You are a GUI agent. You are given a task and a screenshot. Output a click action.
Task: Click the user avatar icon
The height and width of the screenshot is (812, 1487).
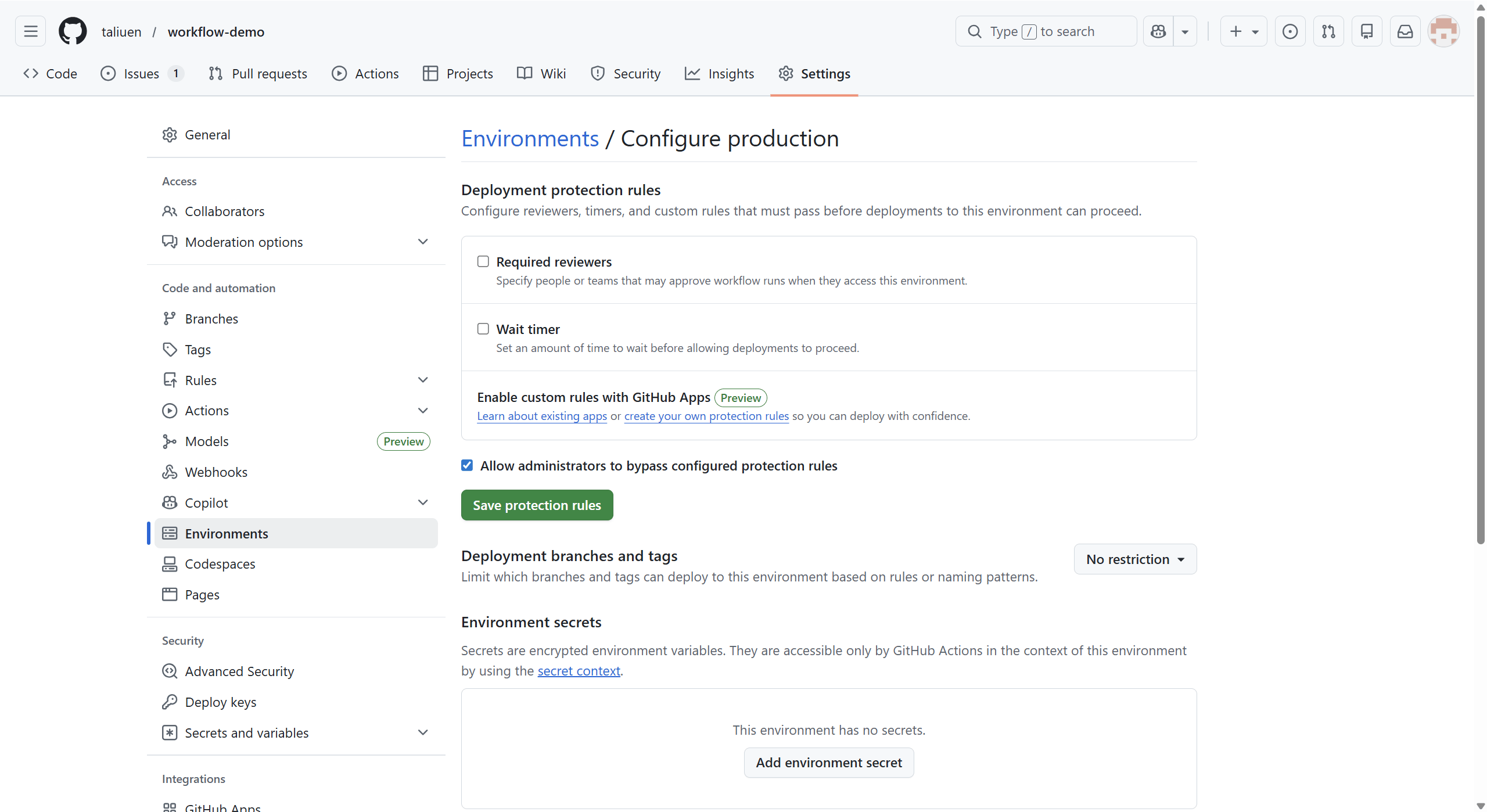[1443, 31]
